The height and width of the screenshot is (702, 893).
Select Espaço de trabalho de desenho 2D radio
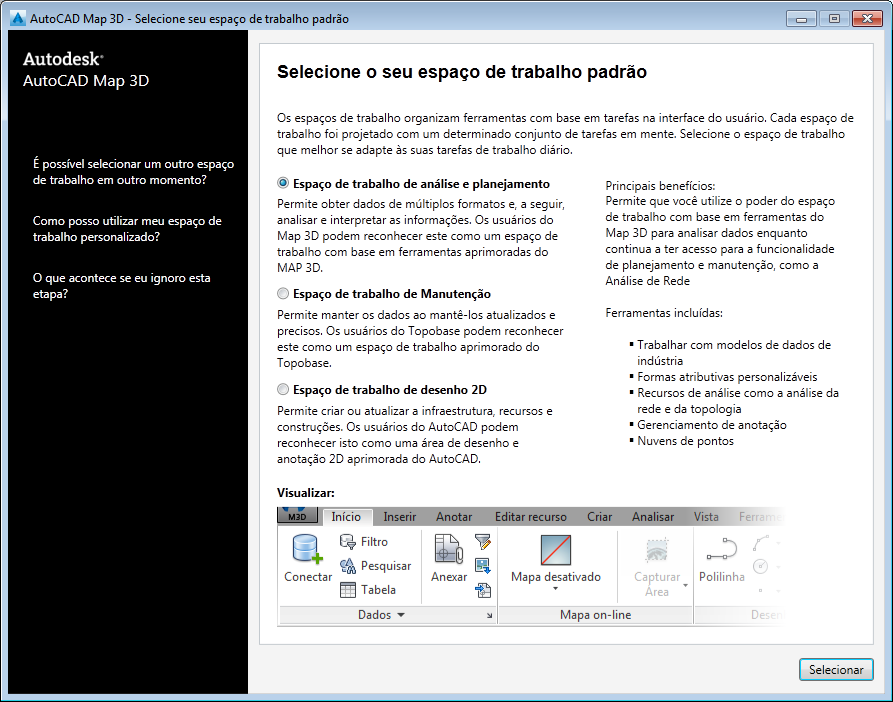click(x=283, y=389)
